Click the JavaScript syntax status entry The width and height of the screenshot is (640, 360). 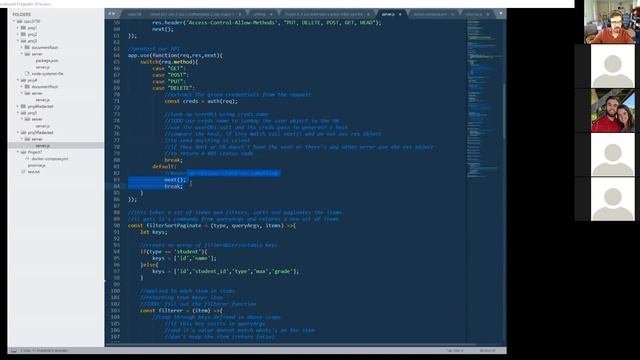tap(487, 350)
